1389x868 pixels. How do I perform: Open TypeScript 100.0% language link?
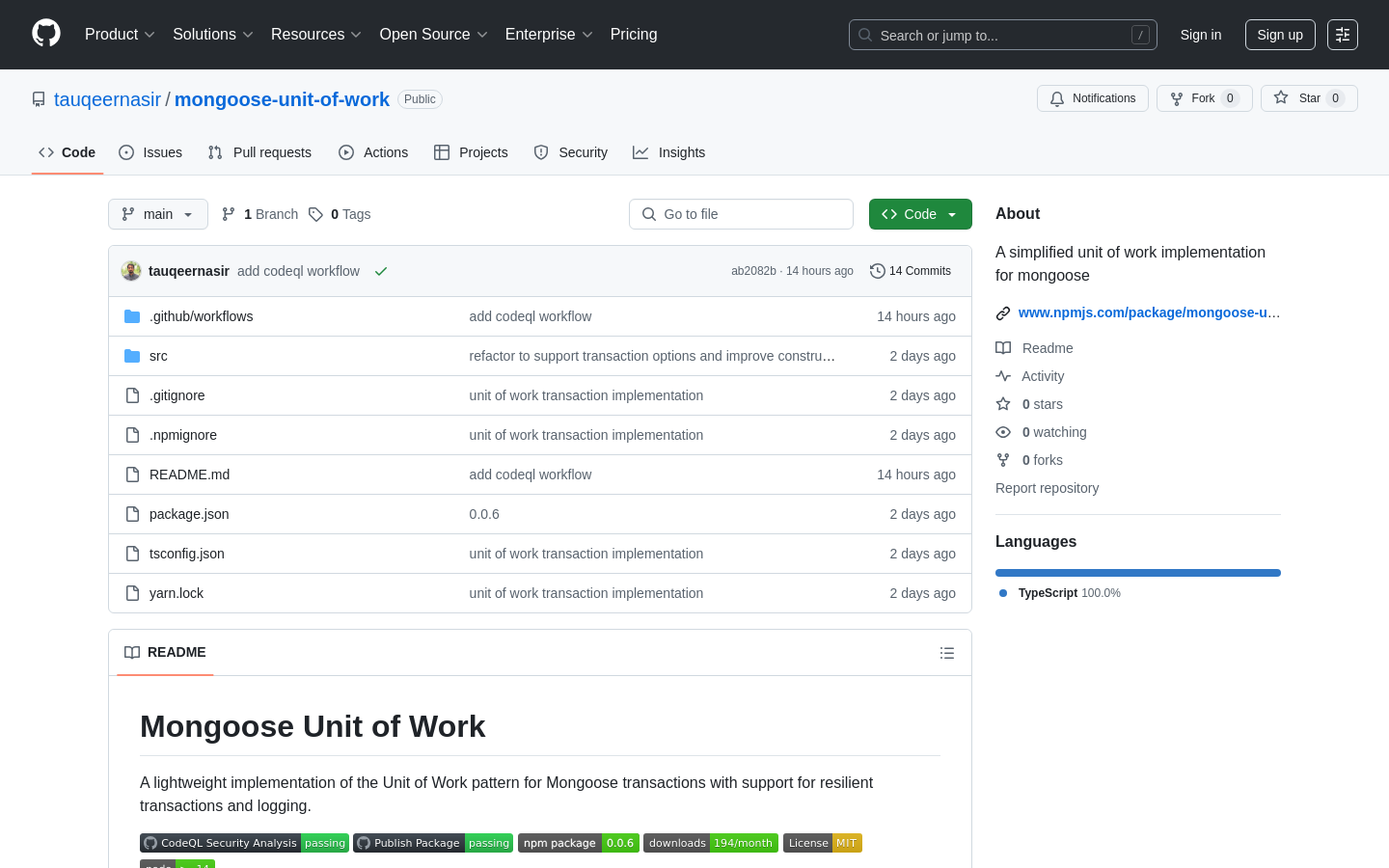[1060, 593]
